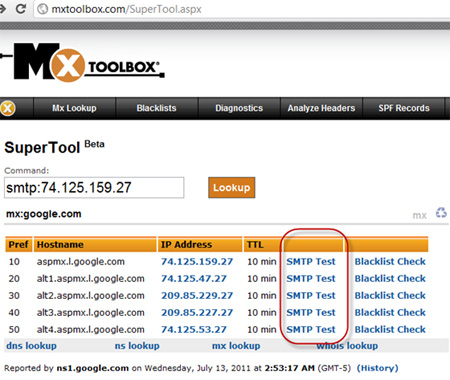The image size is (450, 380).
Task: Click the orange X icon in nav bar
Action: coord(8,108)
